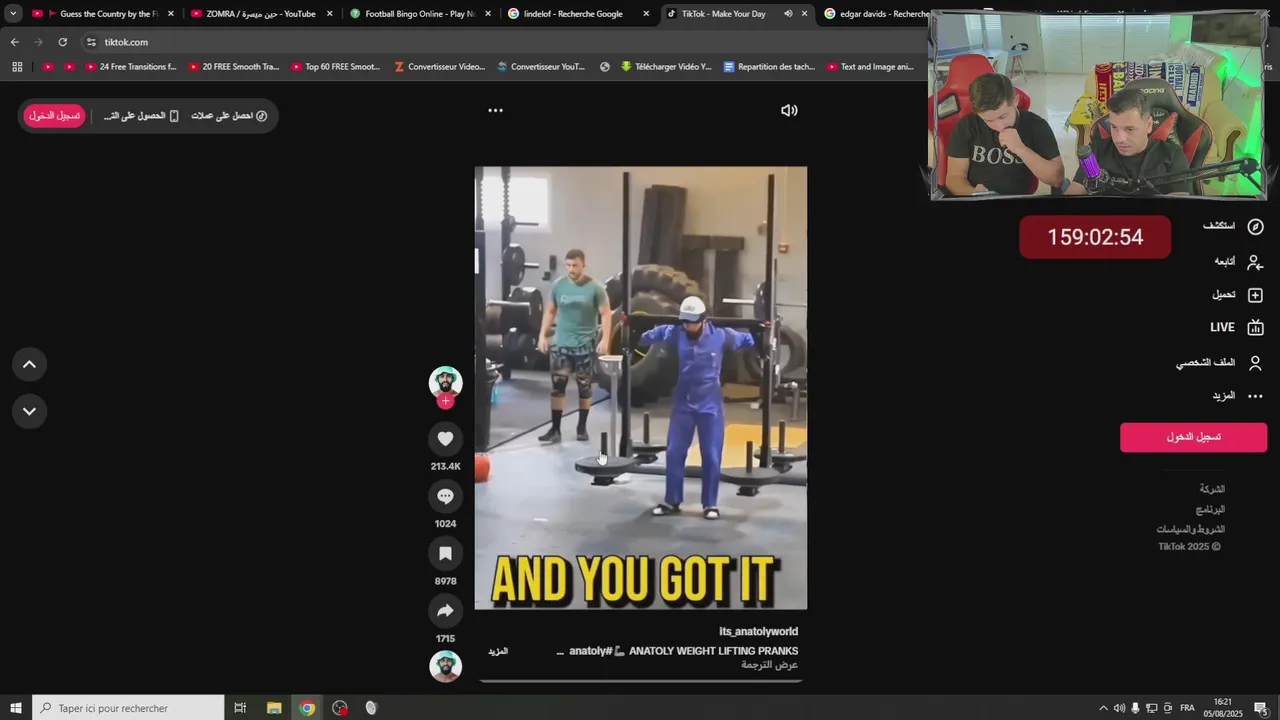Click the show translation link under caption
This screenshot has width=1280, height=720.
click(x=769, y=665)
